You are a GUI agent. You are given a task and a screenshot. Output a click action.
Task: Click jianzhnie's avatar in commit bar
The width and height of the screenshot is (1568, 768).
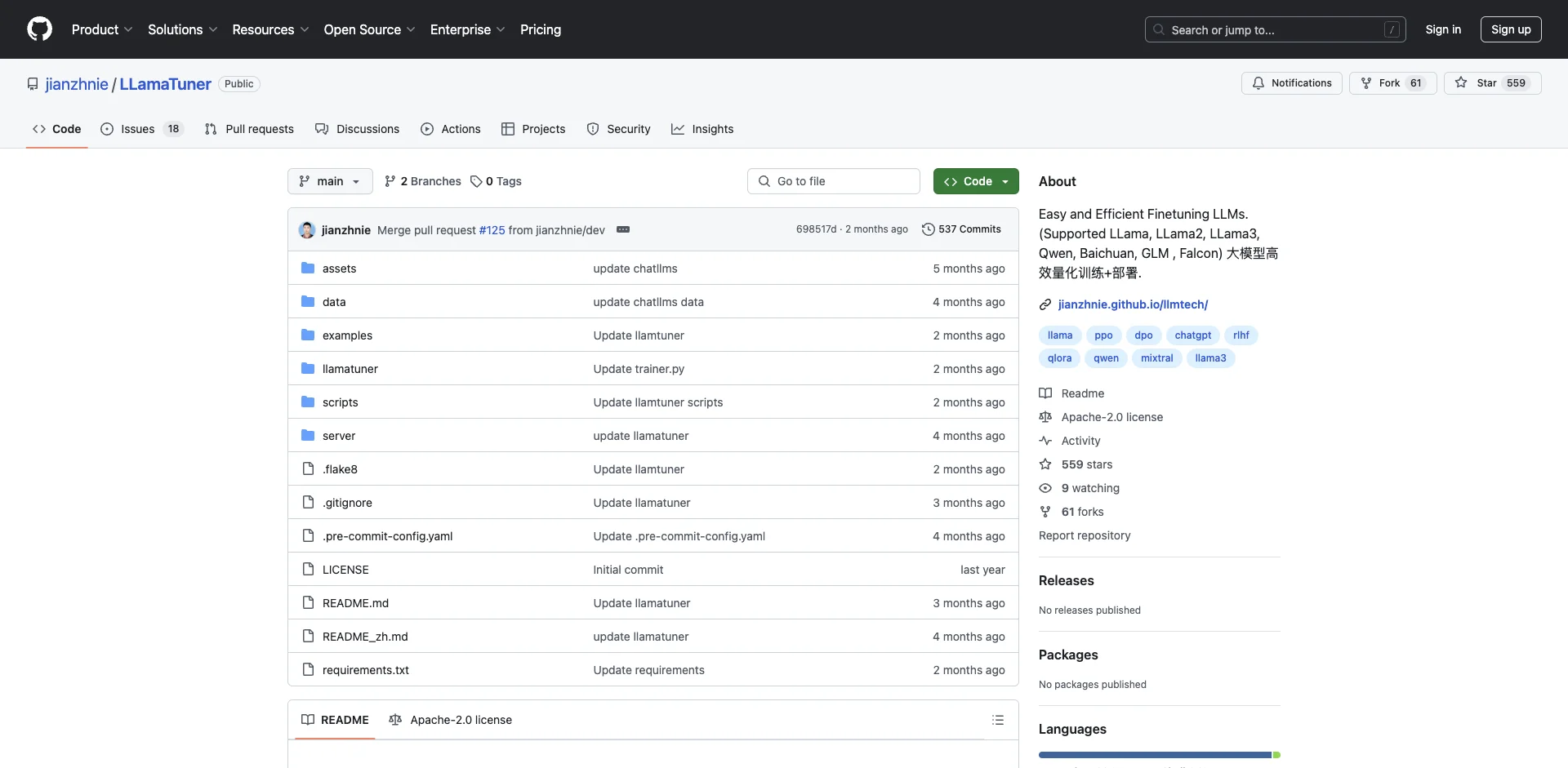tap(307, 230)
